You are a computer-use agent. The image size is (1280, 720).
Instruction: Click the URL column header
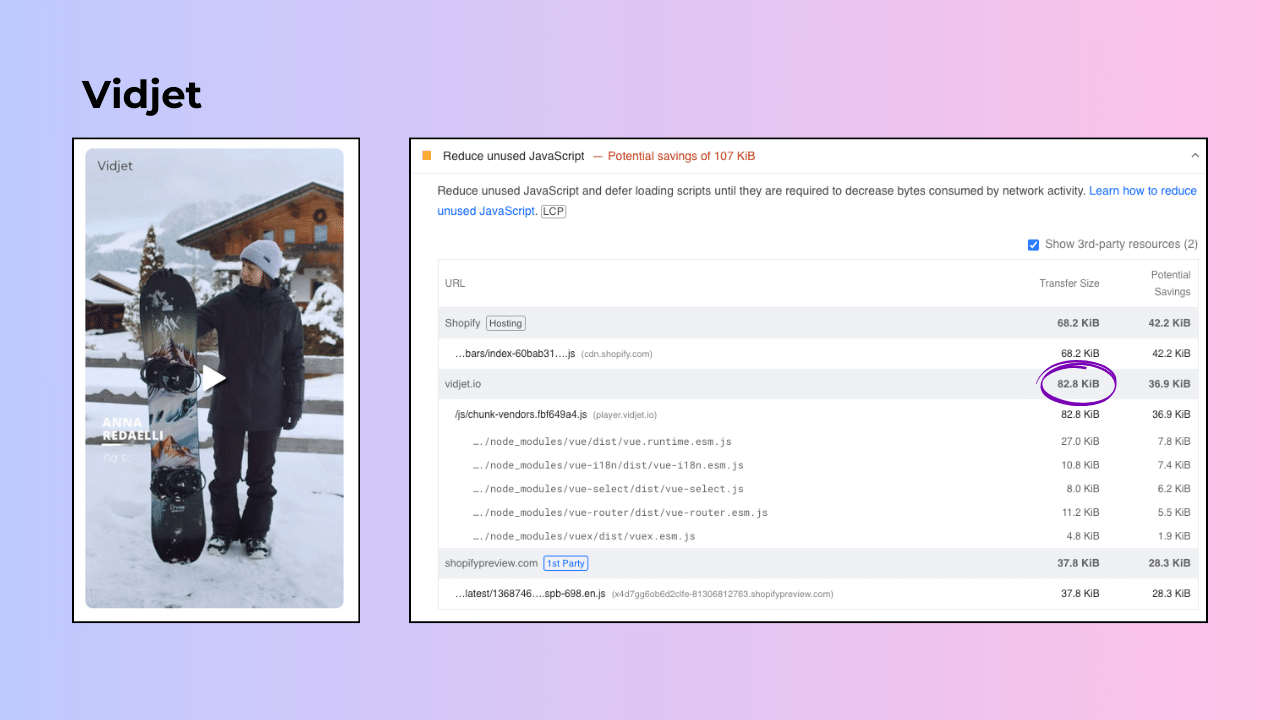[455, 283]
